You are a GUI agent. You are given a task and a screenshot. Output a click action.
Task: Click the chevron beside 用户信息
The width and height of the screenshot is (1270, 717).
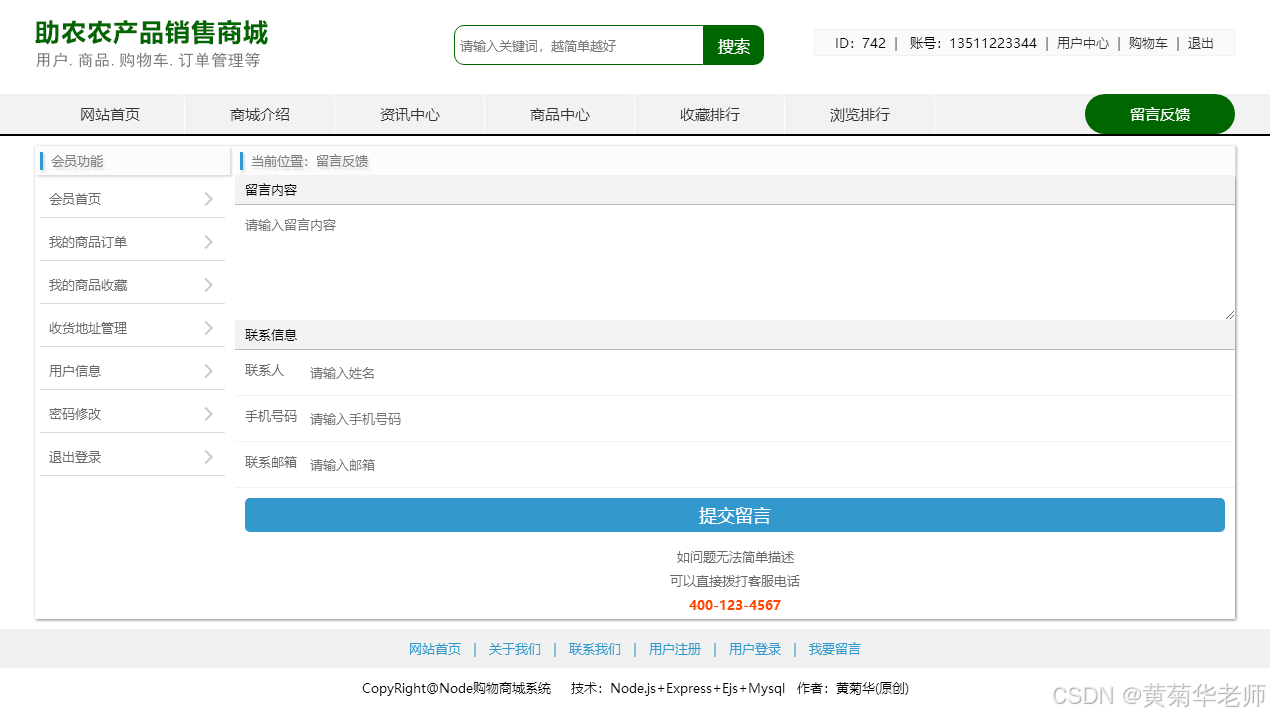tap(208, 371)
